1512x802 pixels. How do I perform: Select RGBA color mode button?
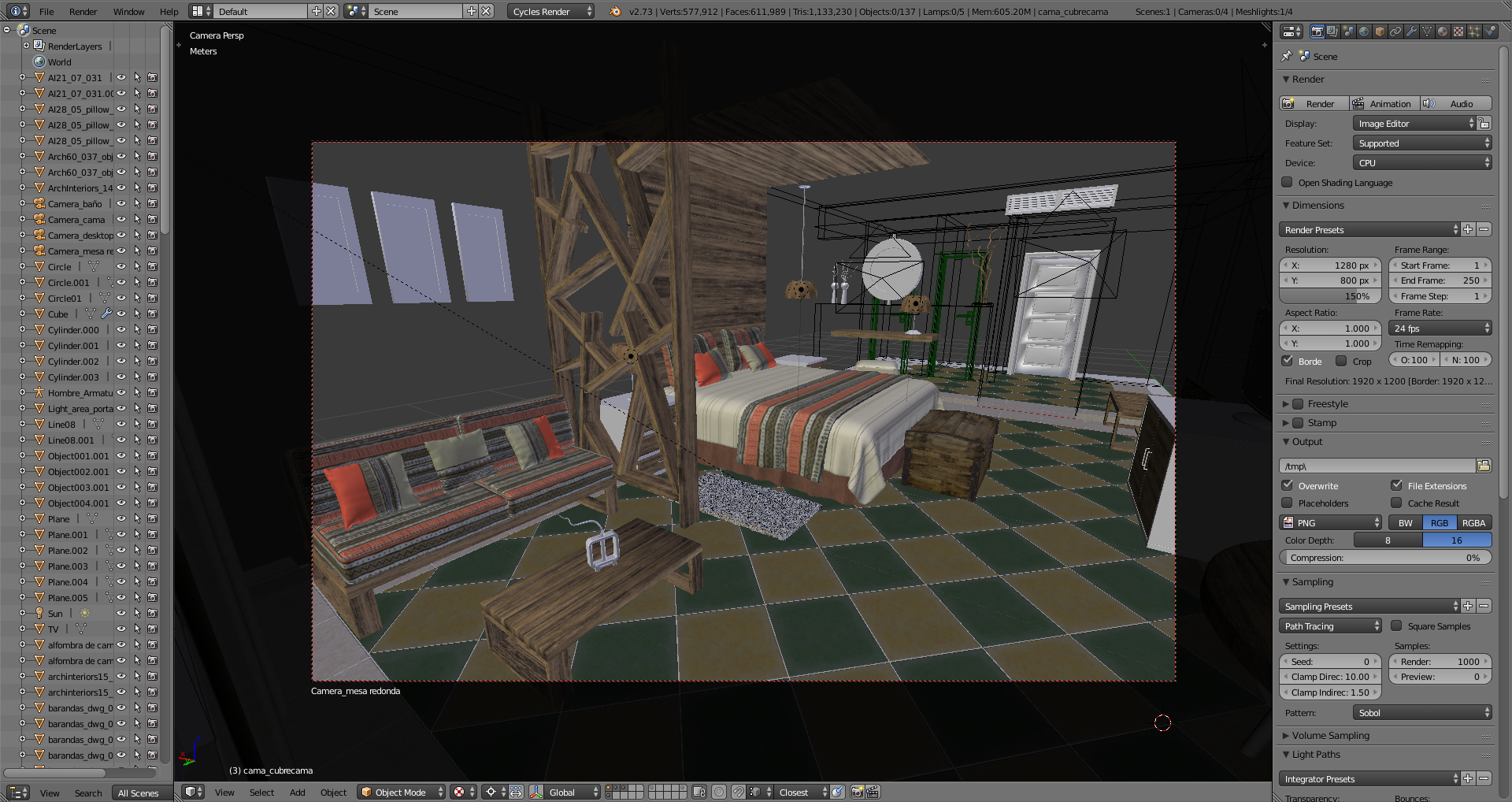point(1473,523)
